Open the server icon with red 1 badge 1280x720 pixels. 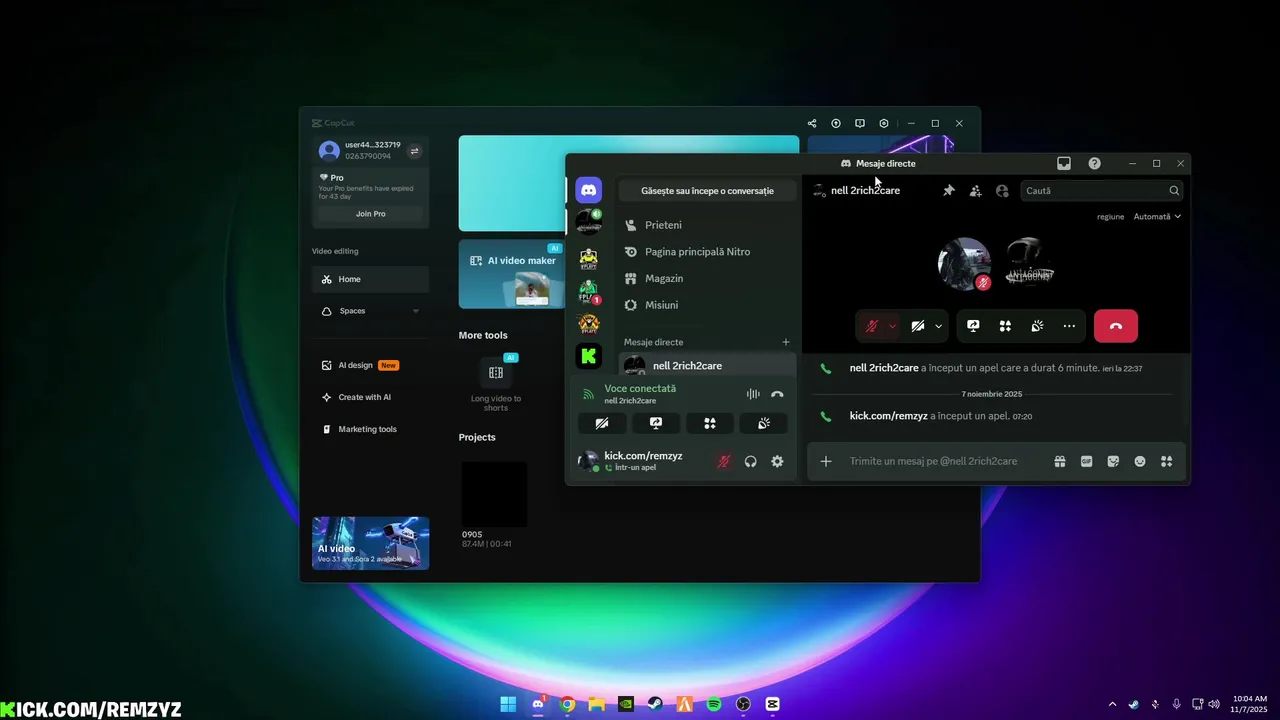coord(588,290)
